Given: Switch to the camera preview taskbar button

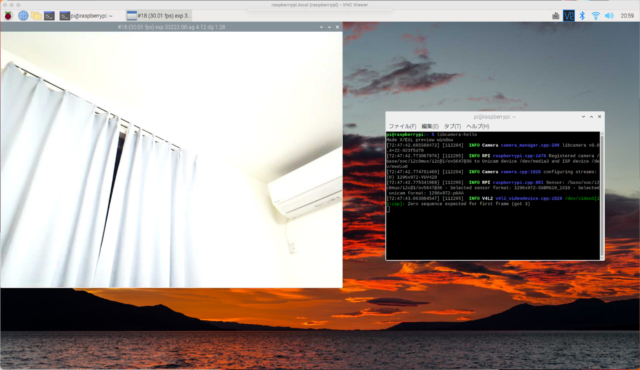Looking at the screenshot, I should (x=158, y=16).
